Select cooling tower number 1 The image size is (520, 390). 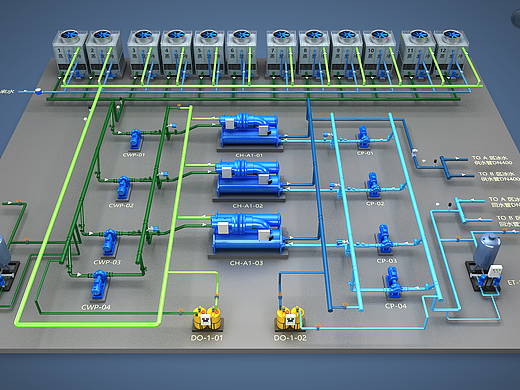[x=69, y=53]
